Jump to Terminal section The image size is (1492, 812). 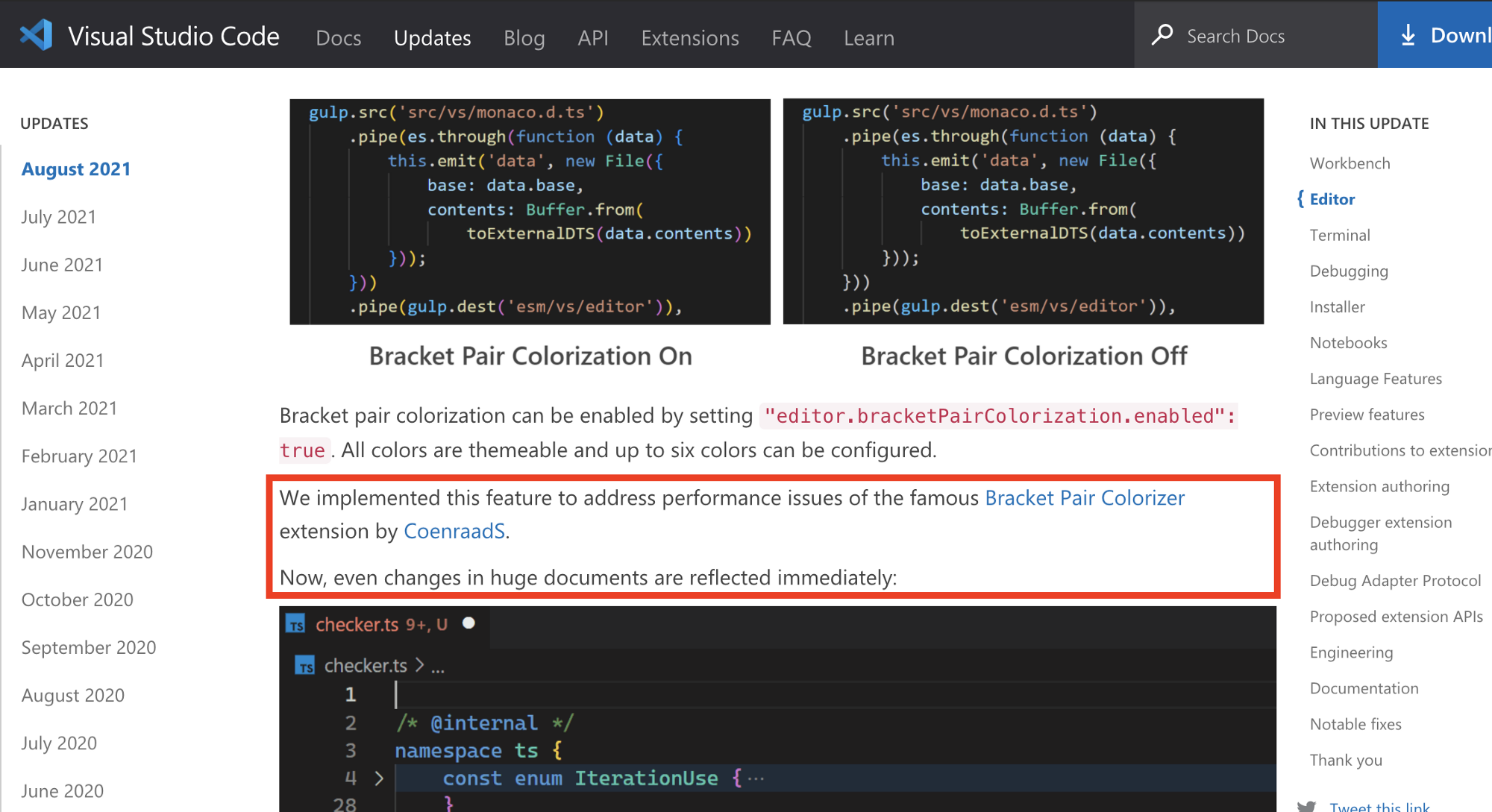click(1340, 235)
